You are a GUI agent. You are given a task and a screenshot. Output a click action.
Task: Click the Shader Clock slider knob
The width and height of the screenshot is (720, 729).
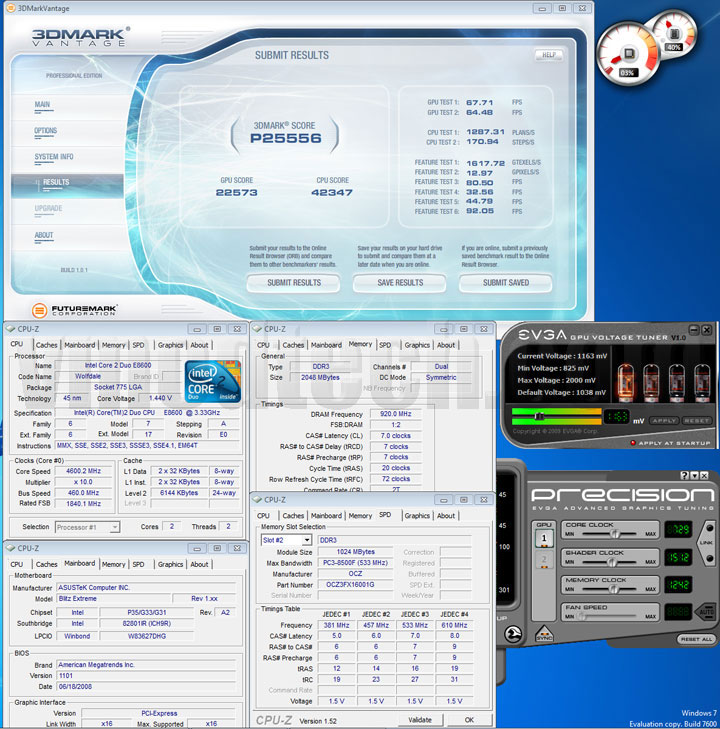pyautogui.click(x=612, y=562)
